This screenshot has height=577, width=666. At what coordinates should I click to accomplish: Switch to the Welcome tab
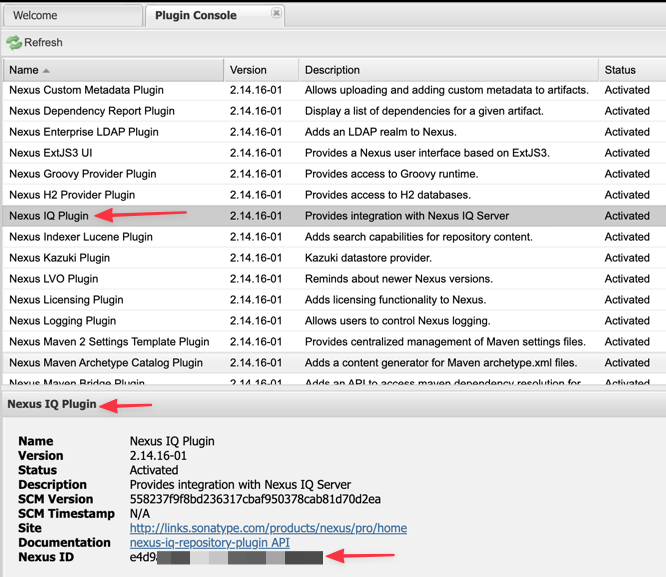click(x=35, y=16)
